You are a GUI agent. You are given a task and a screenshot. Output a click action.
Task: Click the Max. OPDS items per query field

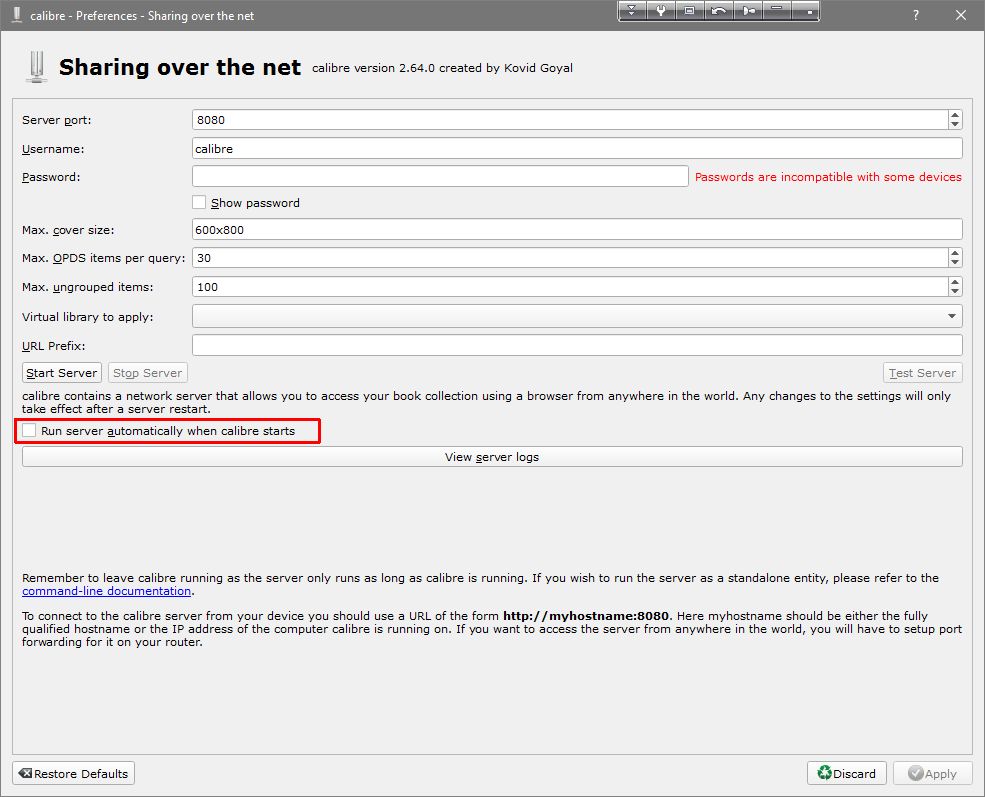point(570,258)
